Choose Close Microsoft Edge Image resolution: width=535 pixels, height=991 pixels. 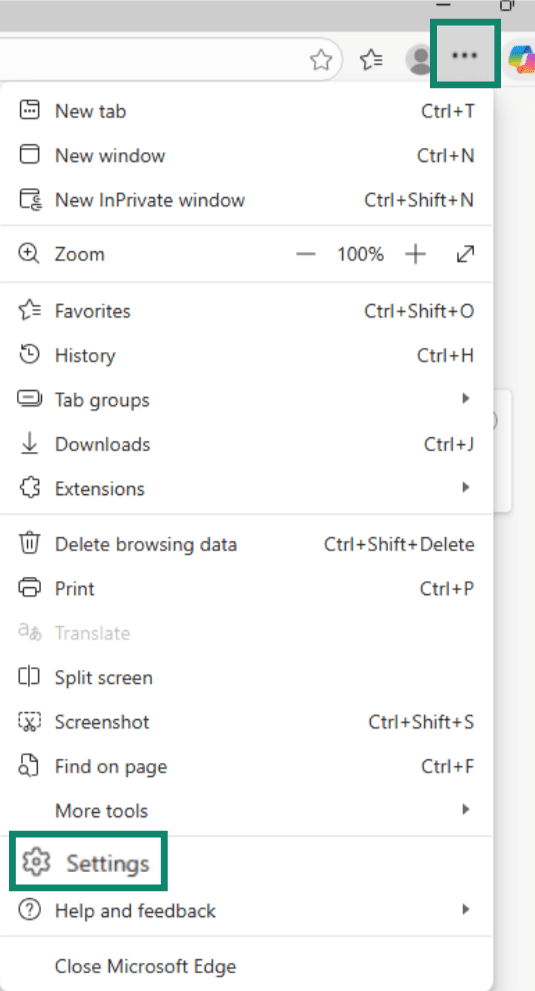247,966
